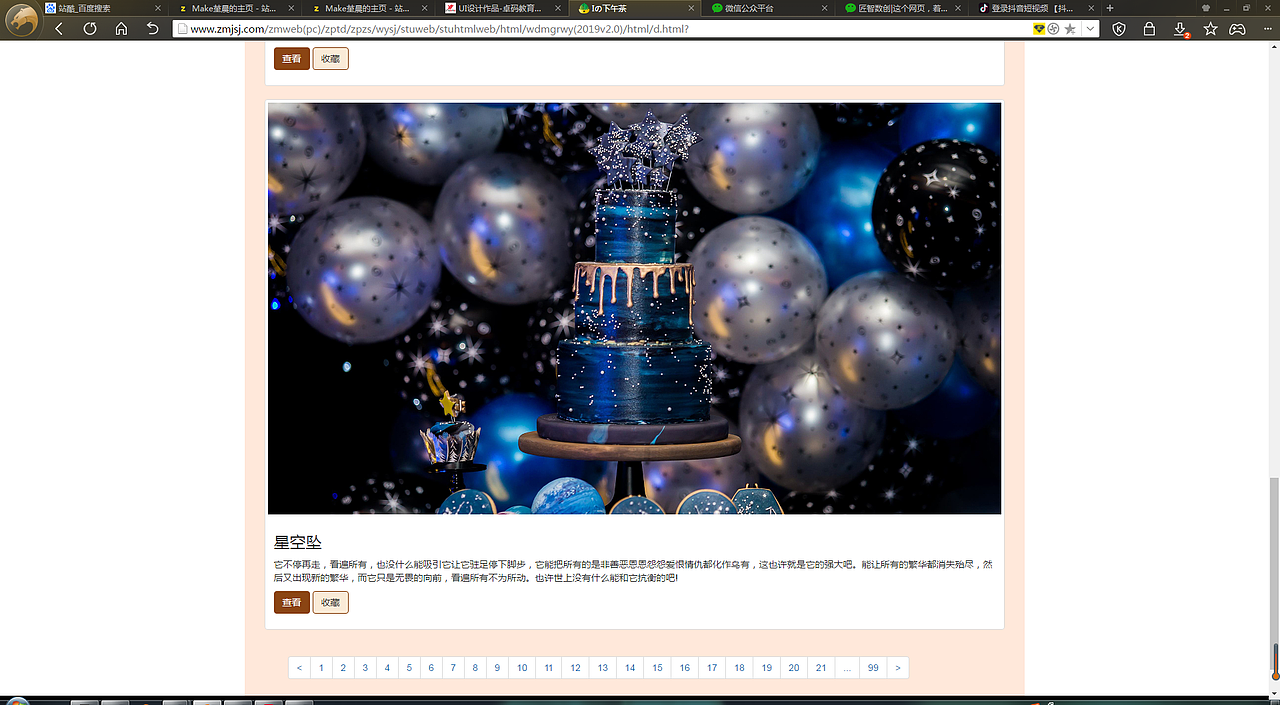
Task: Reload the page with refresh icon
Action: click(x=90, y=29)
